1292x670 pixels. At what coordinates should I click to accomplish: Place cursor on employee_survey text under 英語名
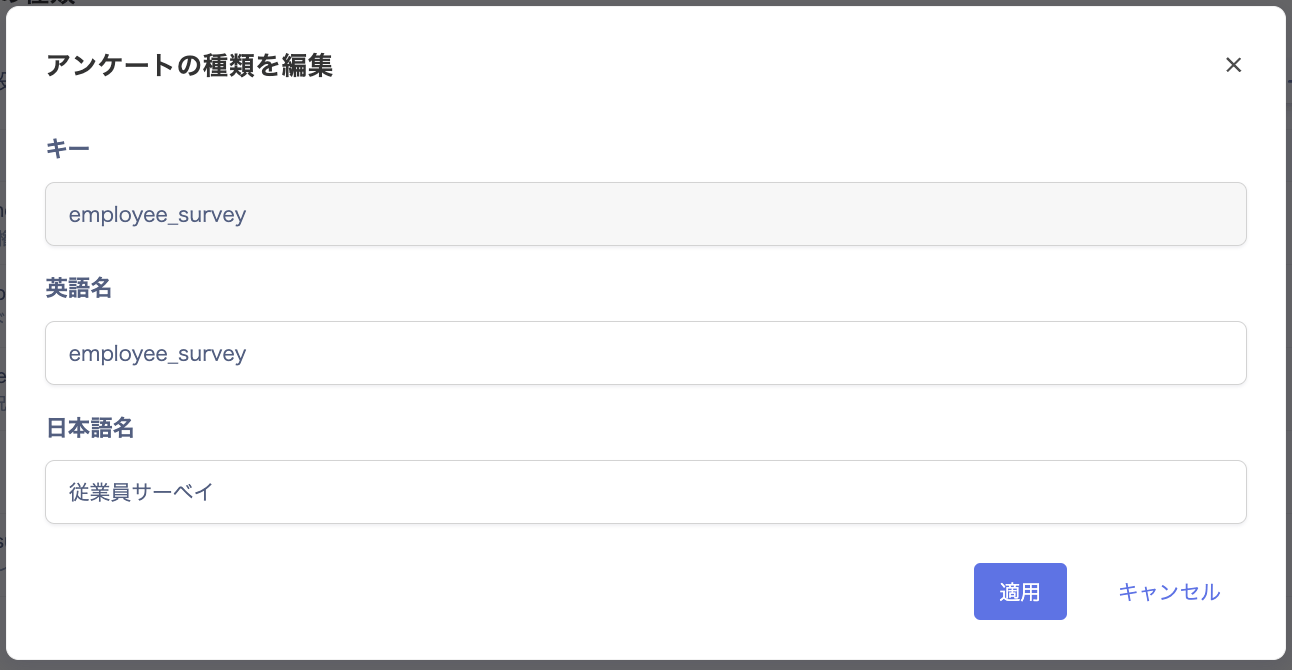click(157, 354)
